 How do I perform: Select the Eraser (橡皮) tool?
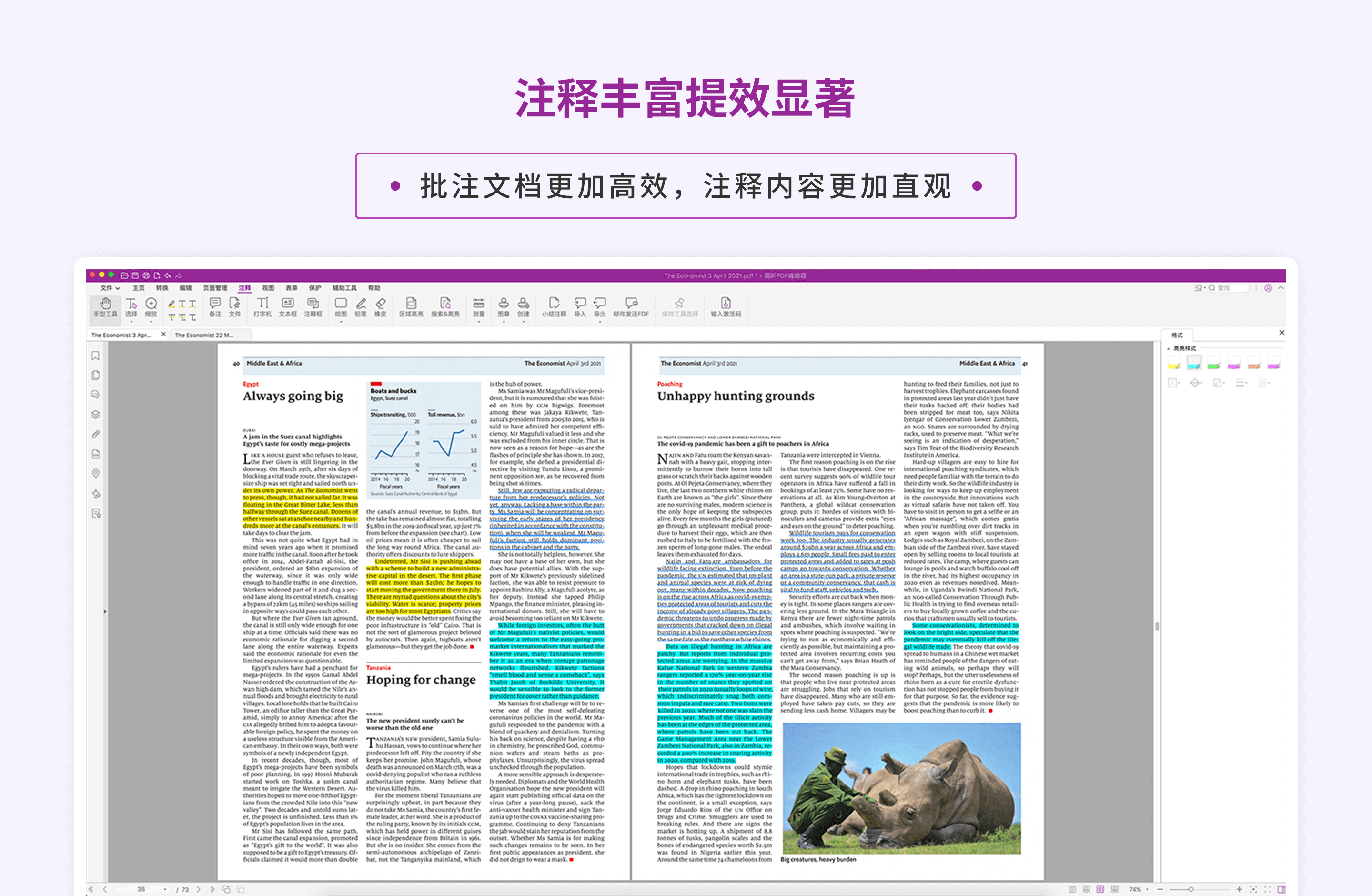point(381,307)
